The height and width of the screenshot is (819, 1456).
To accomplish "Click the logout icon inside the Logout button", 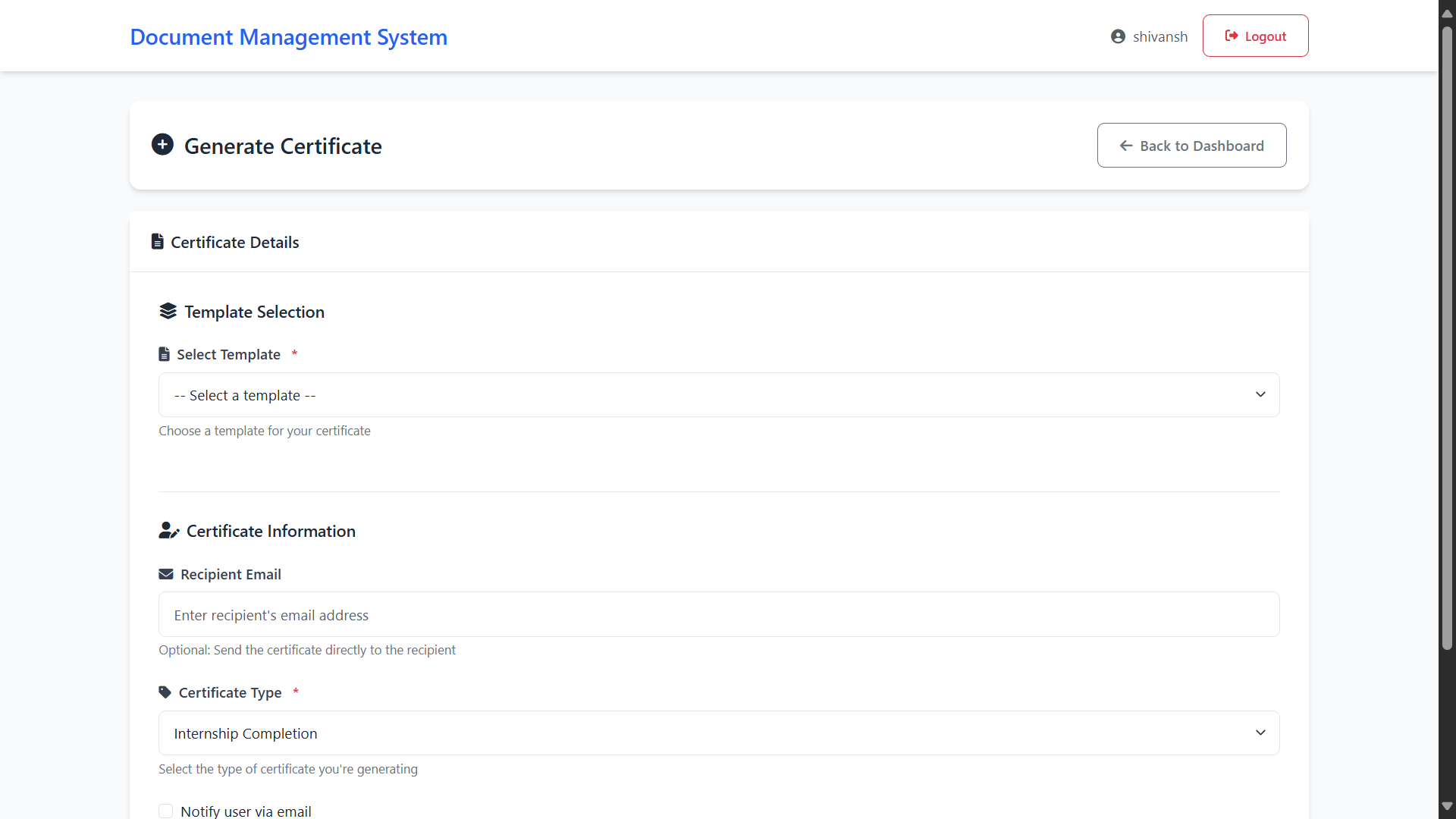I will coord(1232,36).
